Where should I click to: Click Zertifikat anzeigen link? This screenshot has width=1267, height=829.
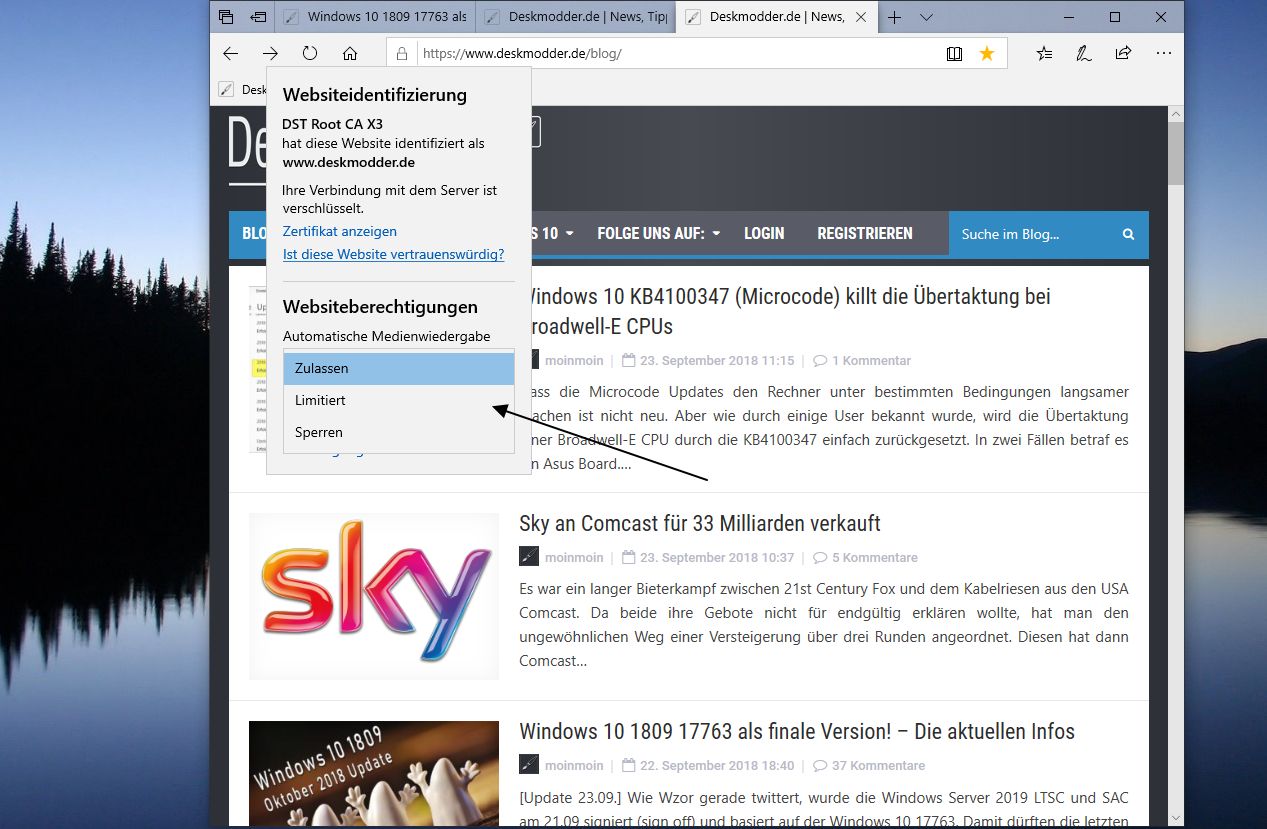coord(340,231)
